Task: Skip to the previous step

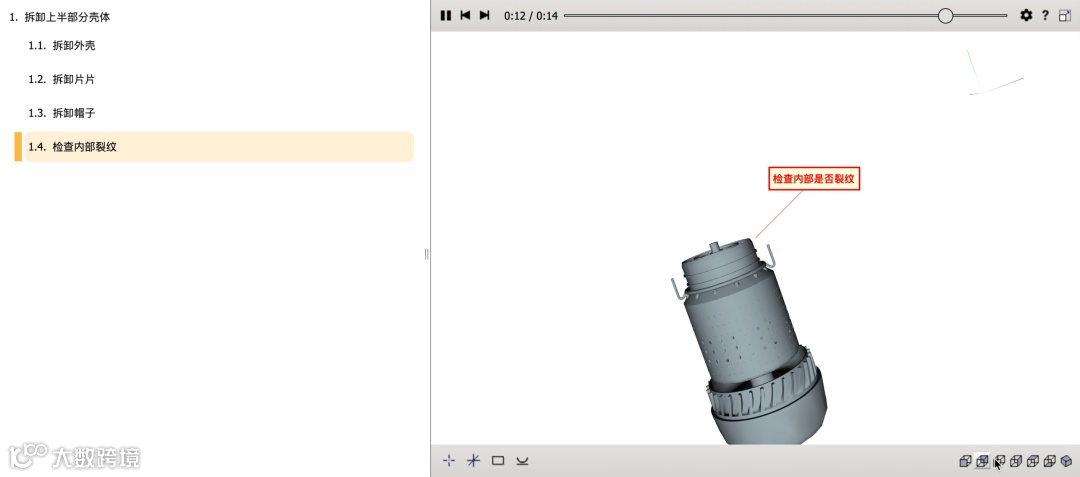Action: pos(466,15)
